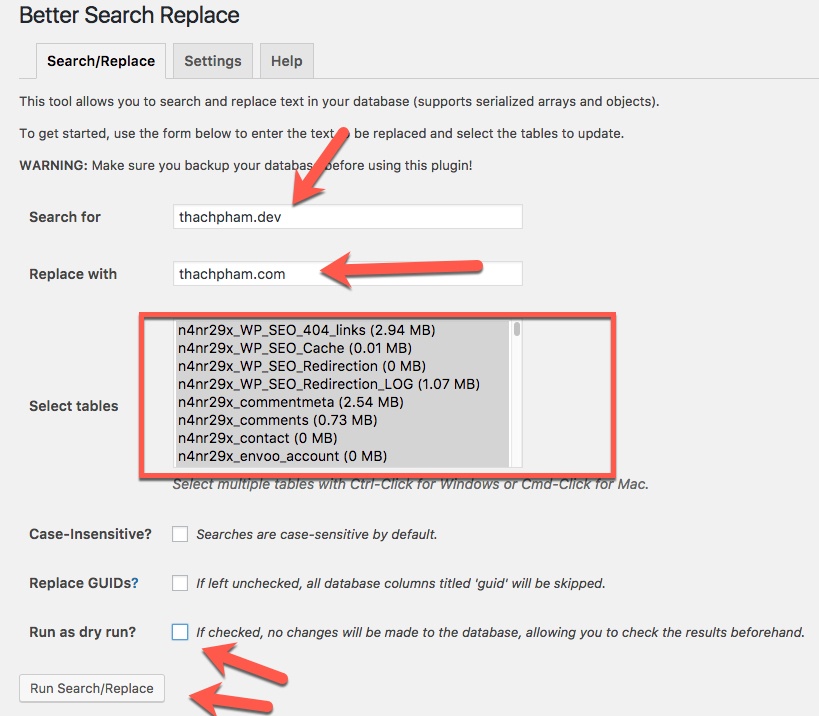Click the 'Replace with' text field

pos(347,274)
